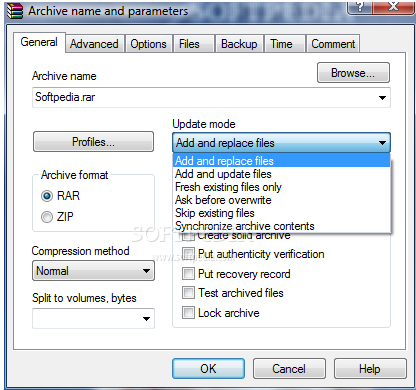
Task: Open the Comment tab
Action: pos(333,44)
